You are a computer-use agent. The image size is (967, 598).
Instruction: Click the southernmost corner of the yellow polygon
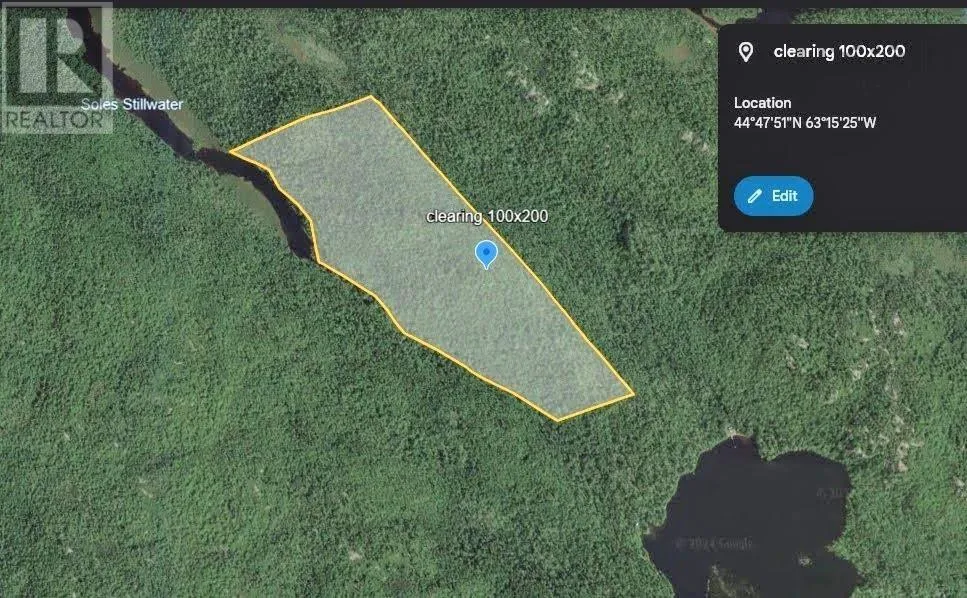[x=558, y=421]
